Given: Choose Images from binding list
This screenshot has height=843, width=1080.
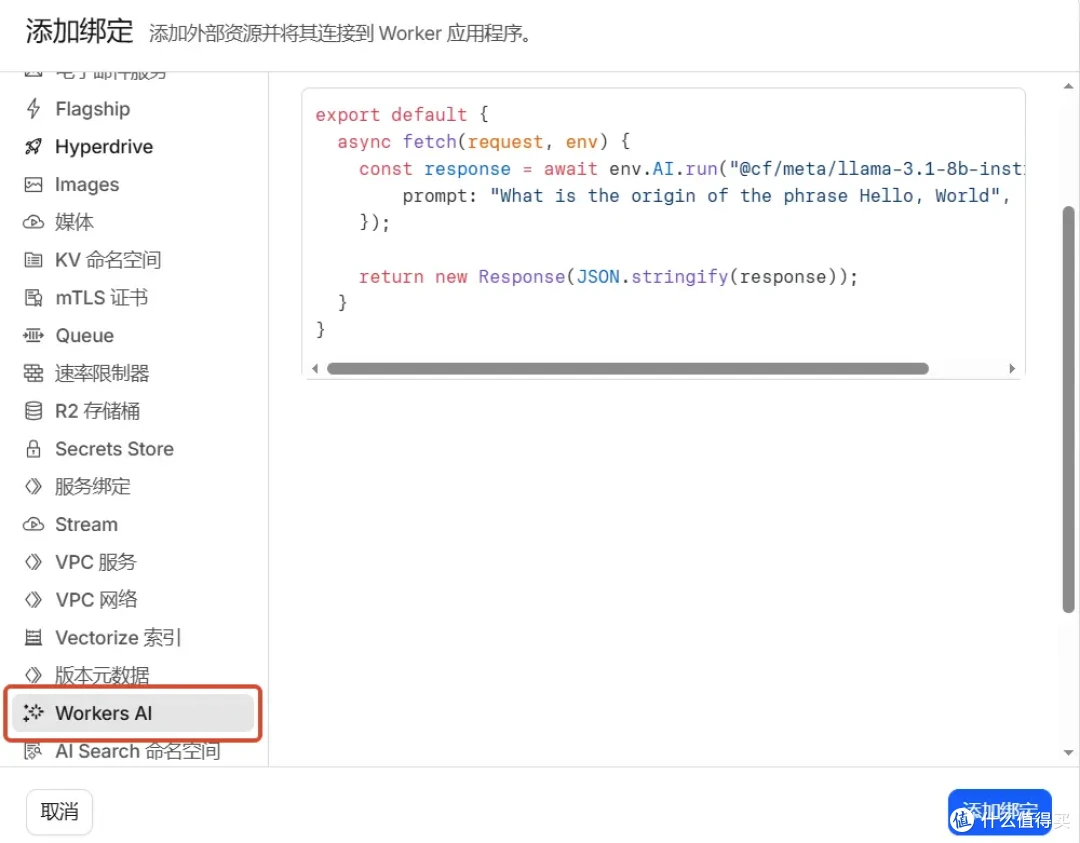Looking at the screenshot, I should point(134,185).
